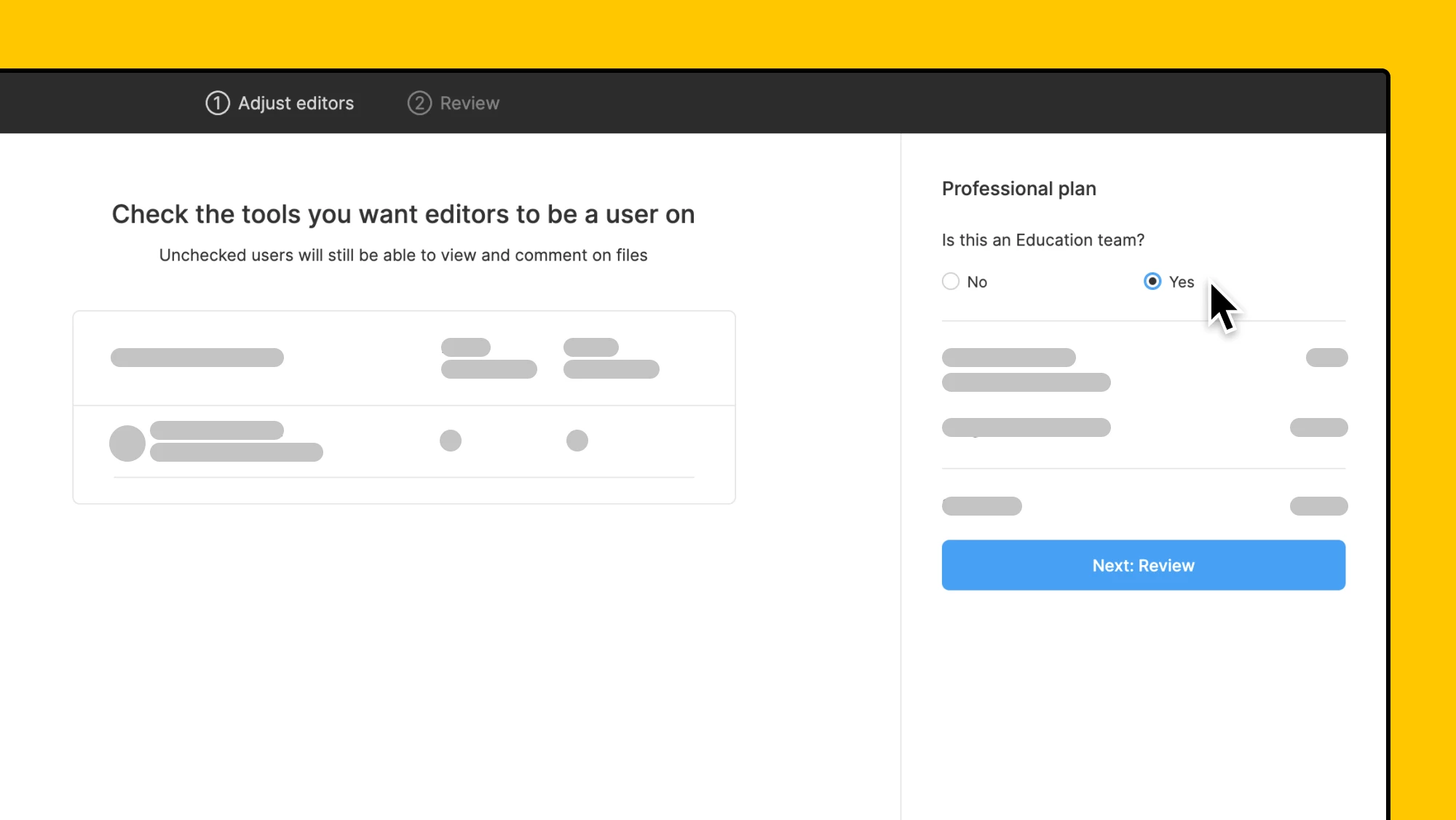Open the Adjust editors step tab
The width and height of the screenshot is (1456, 820).
coord(296,103)
